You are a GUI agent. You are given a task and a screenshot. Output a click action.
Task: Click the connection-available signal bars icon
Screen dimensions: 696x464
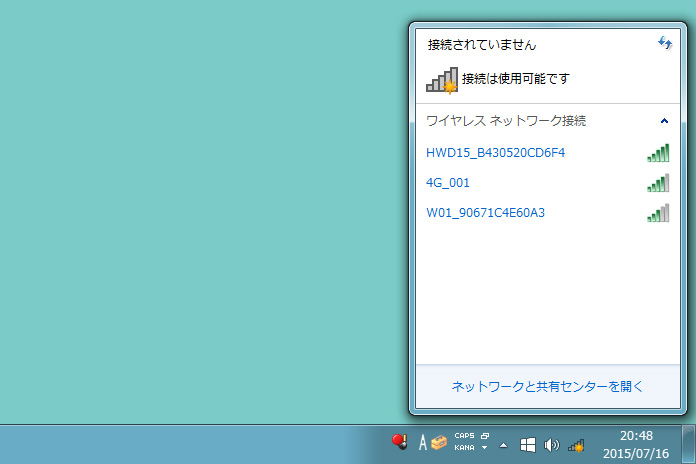pos(442,80)
